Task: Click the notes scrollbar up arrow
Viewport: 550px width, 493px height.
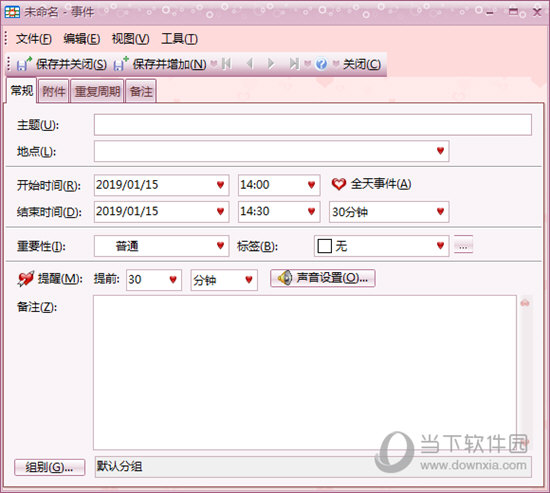Action: [x=525, y=303]
